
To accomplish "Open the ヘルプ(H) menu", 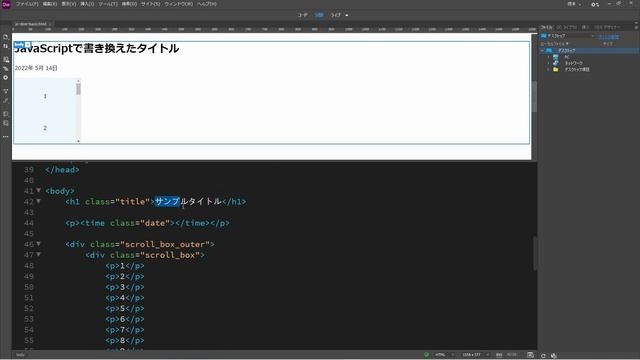I will [x=207, y=4].
